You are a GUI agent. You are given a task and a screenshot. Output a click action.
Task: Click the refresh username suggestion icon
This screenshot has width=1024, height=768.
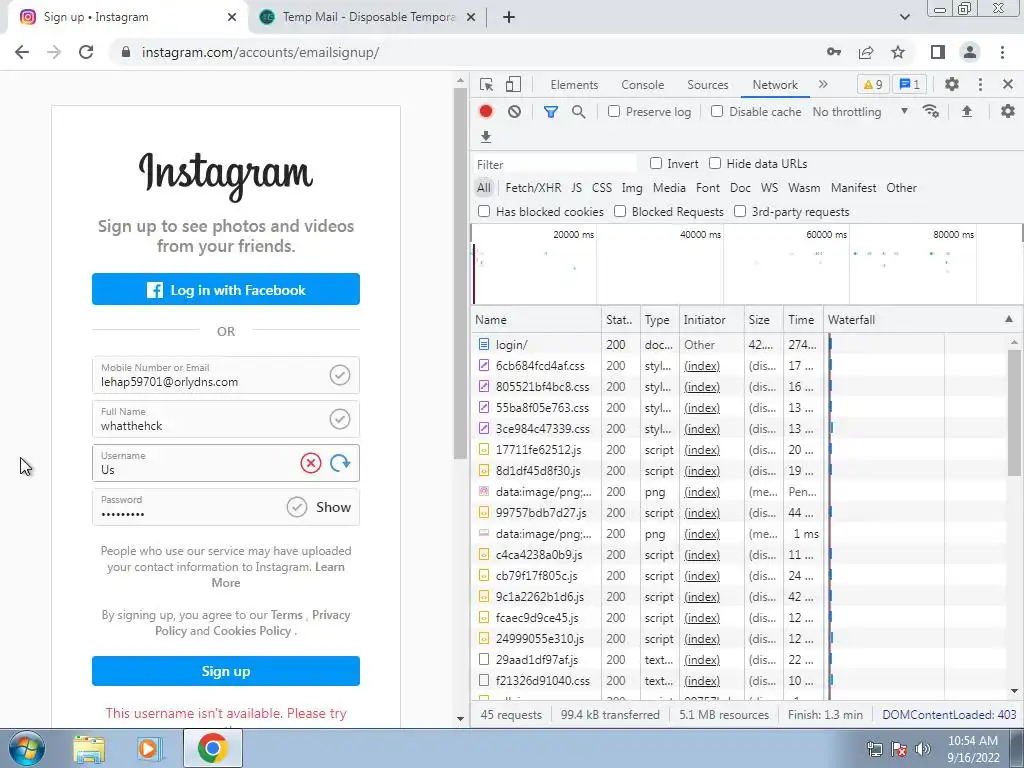click(x=340, y=463)
